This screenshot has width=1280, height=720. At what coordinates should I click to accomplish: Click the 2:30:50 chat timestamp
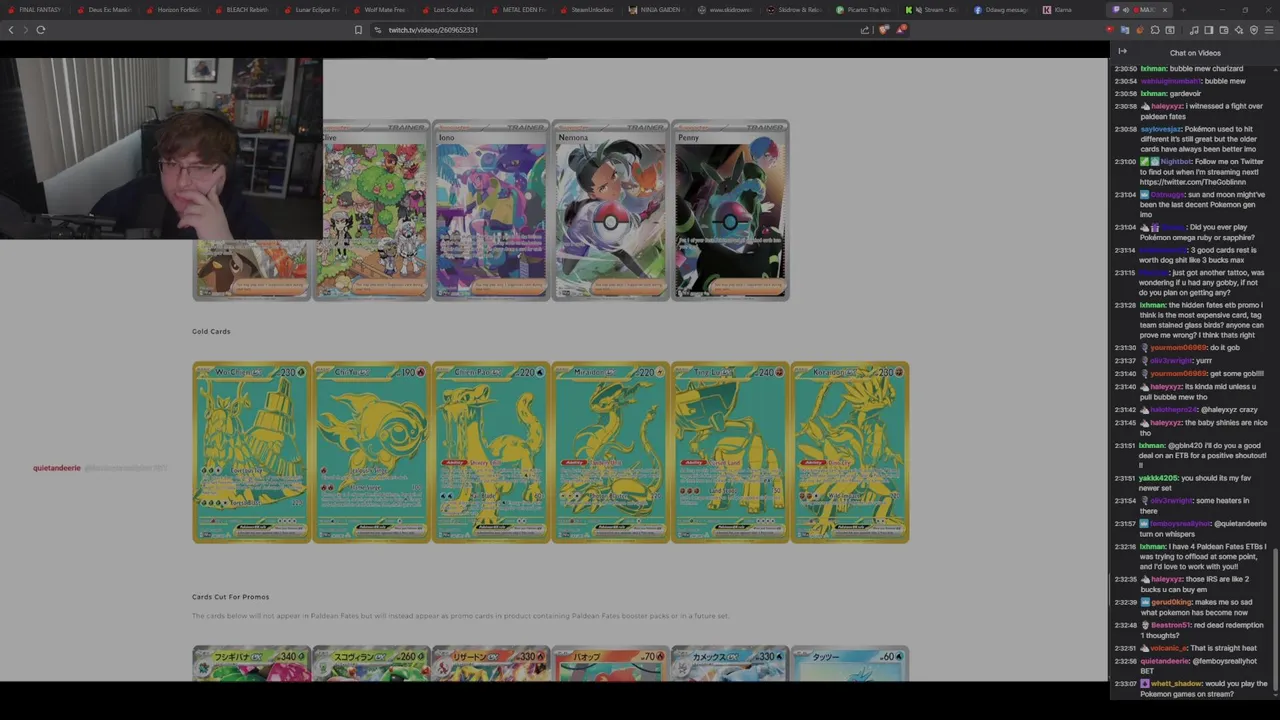click(x=1125, y=69)
